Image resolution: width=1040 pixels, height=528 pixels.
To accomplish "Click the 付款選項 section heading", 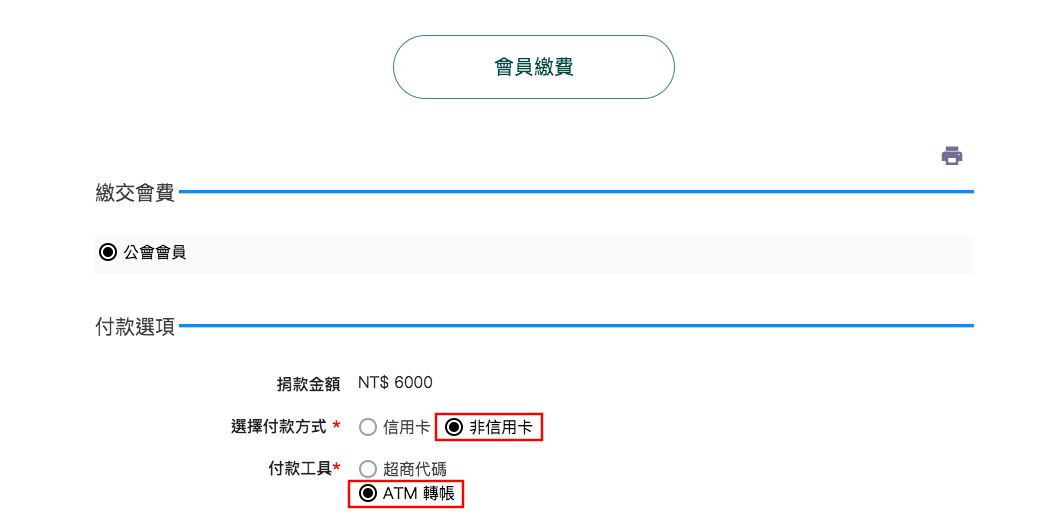I will point(135,327).
